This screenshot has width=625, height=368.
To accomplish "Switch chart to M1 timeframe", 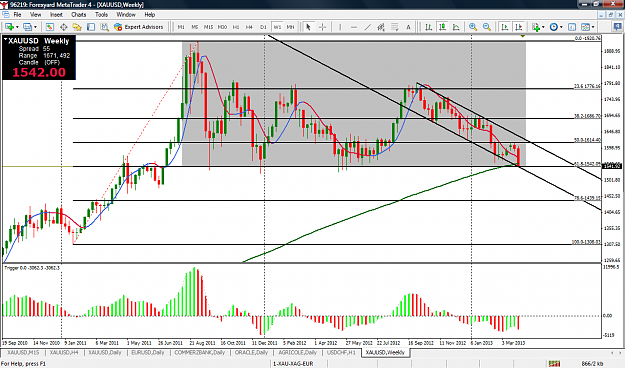I will coord(181,27).
